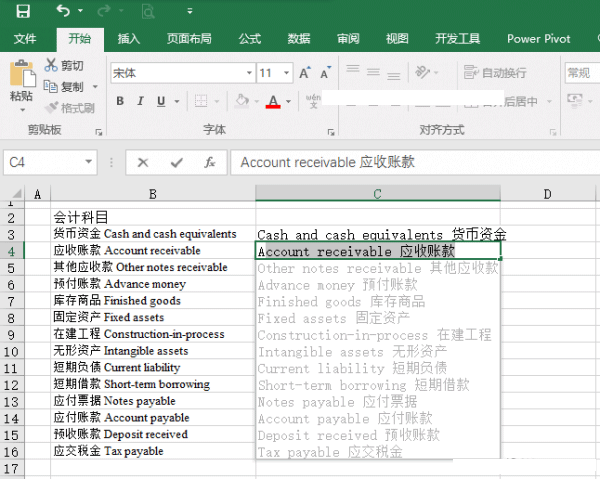Click the Cancel X in formula bar

click(143, 163)
